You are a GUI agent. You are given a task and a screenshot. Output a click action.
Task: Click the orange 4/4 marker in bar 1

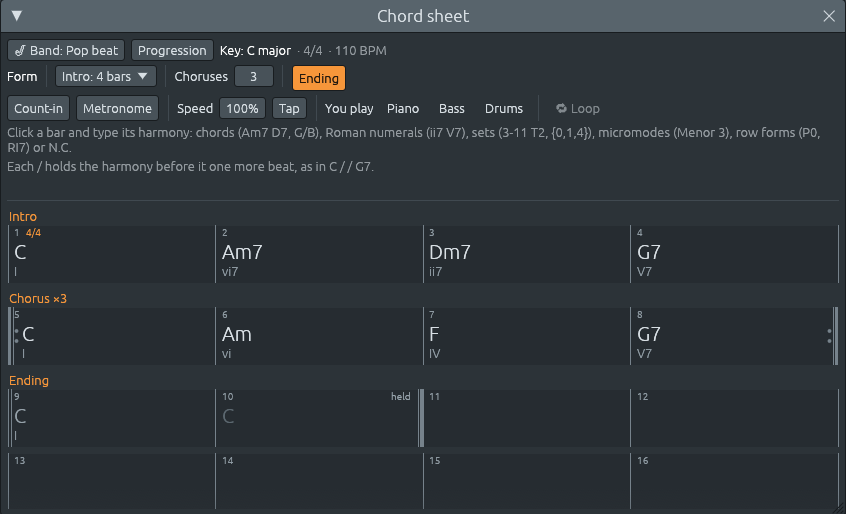(x=33, y=232)
